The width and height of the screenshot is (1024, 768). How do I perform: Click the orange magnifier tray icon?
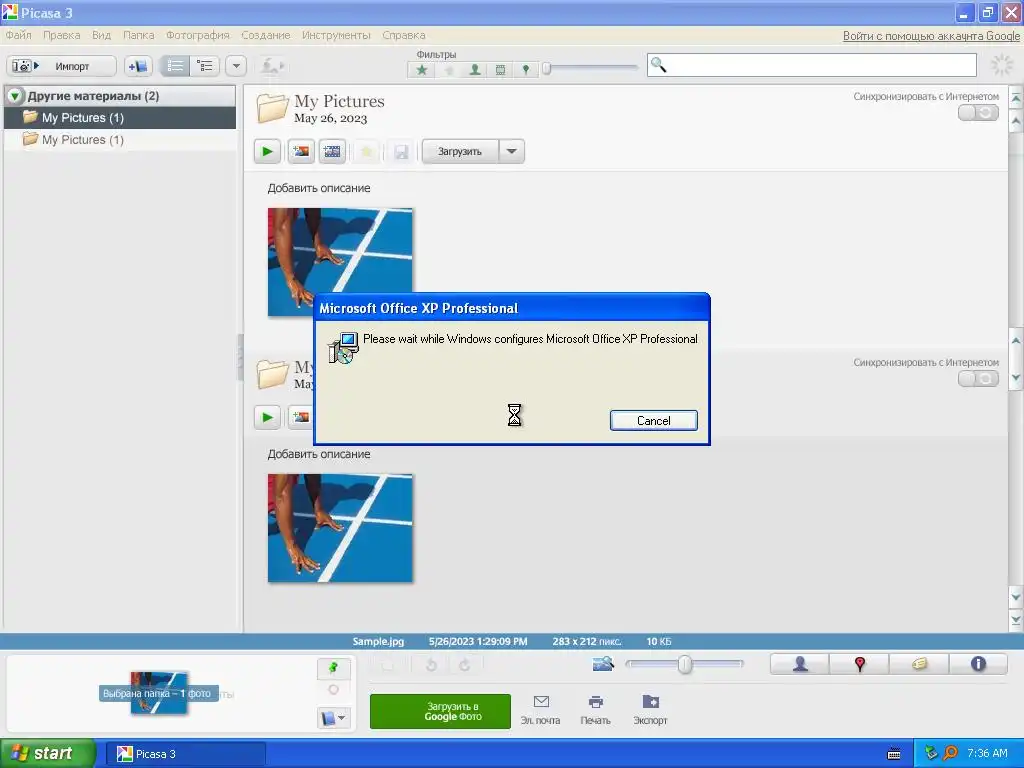tap(950, 754)
